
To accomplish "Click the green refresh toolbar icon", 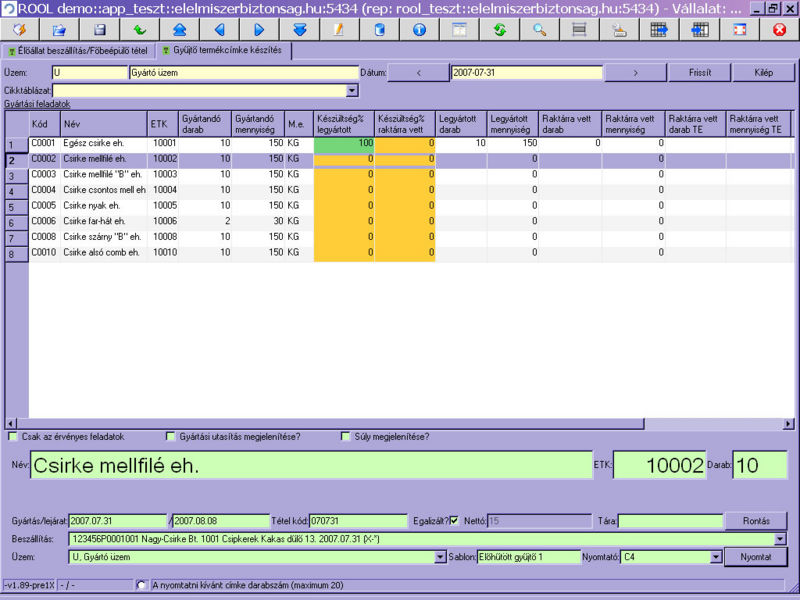I will [499, 29].
